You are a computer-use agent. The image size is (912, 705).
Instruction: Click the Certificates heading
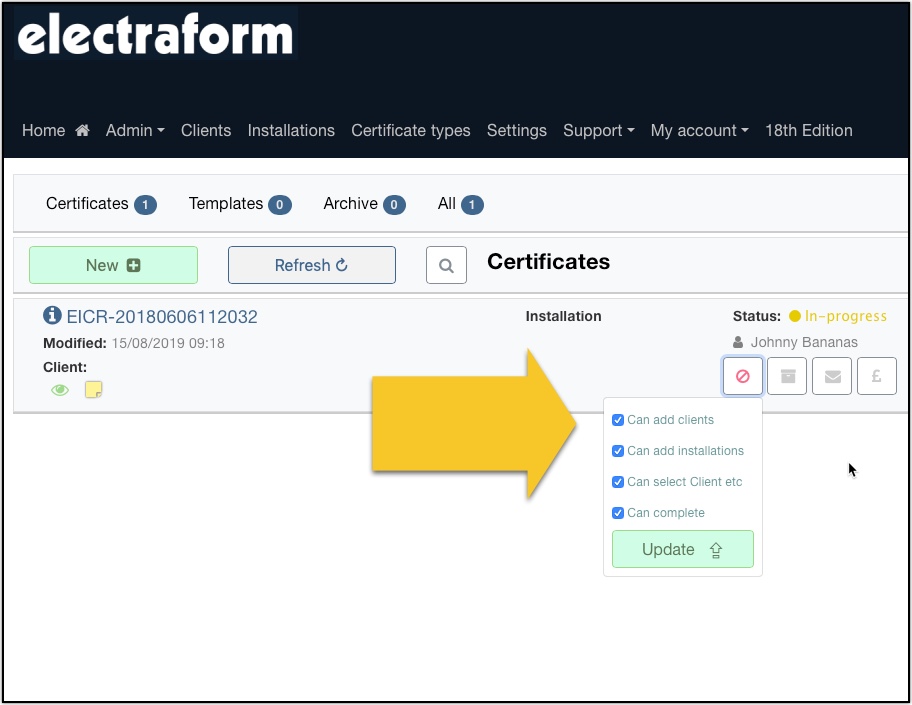click(x=548, y=262)
